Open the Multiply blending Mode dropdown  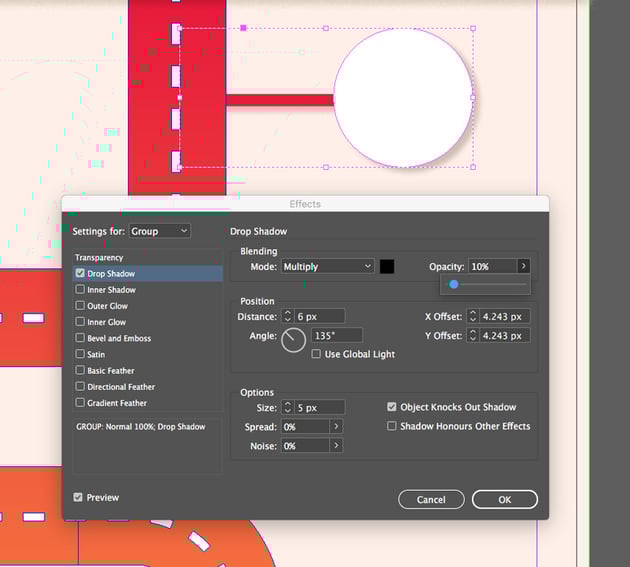(327, 267)
